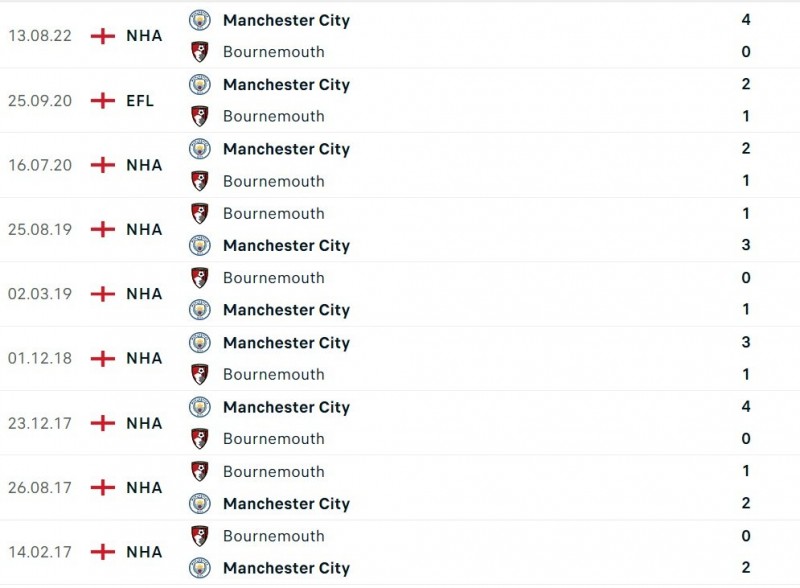
Task: Open Manchester City team in 26.08.17 match
Action: [x=286, y=504]
